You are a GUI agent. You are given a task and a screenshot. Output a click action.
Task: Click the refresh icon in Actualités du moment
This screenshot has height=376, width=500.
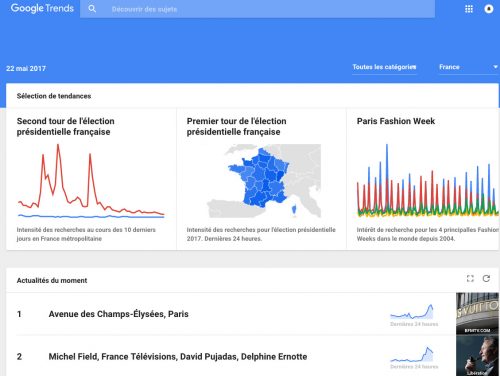click(x=486, y=279)
